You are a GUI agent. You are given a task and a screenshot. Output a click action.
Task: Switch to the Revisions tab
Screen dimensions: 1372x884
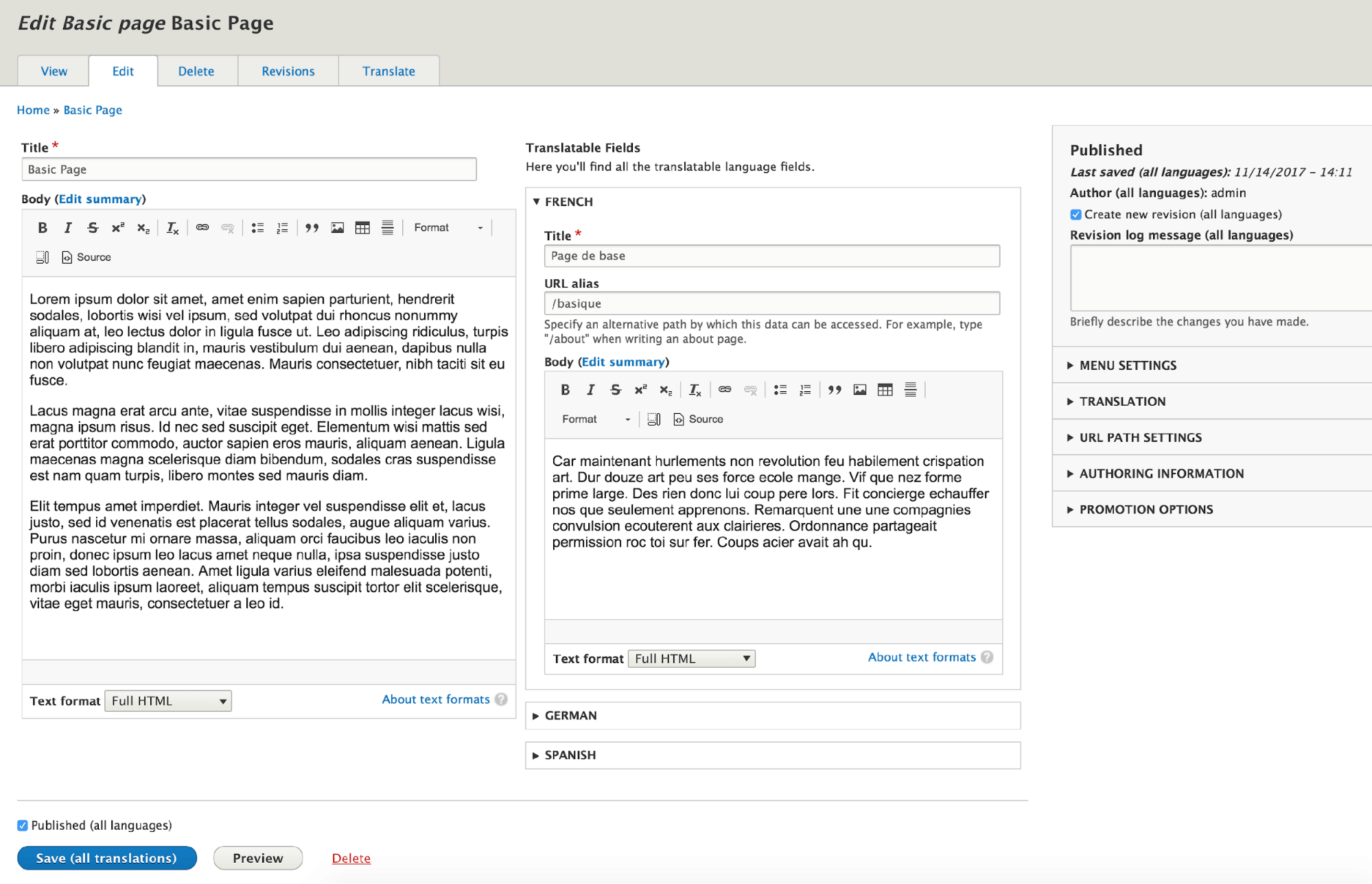tap(288, 71)
